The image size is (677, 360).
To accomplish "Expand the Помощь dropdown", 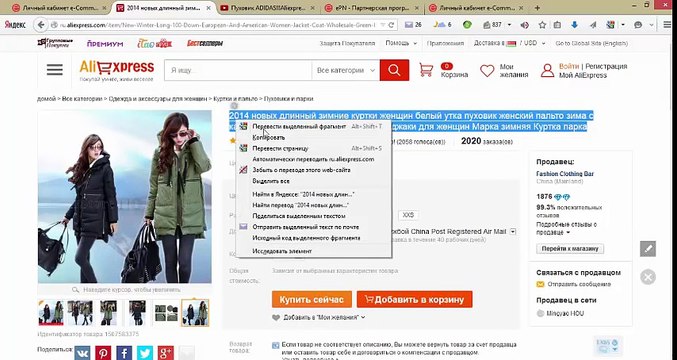I will tap(401, 43).
